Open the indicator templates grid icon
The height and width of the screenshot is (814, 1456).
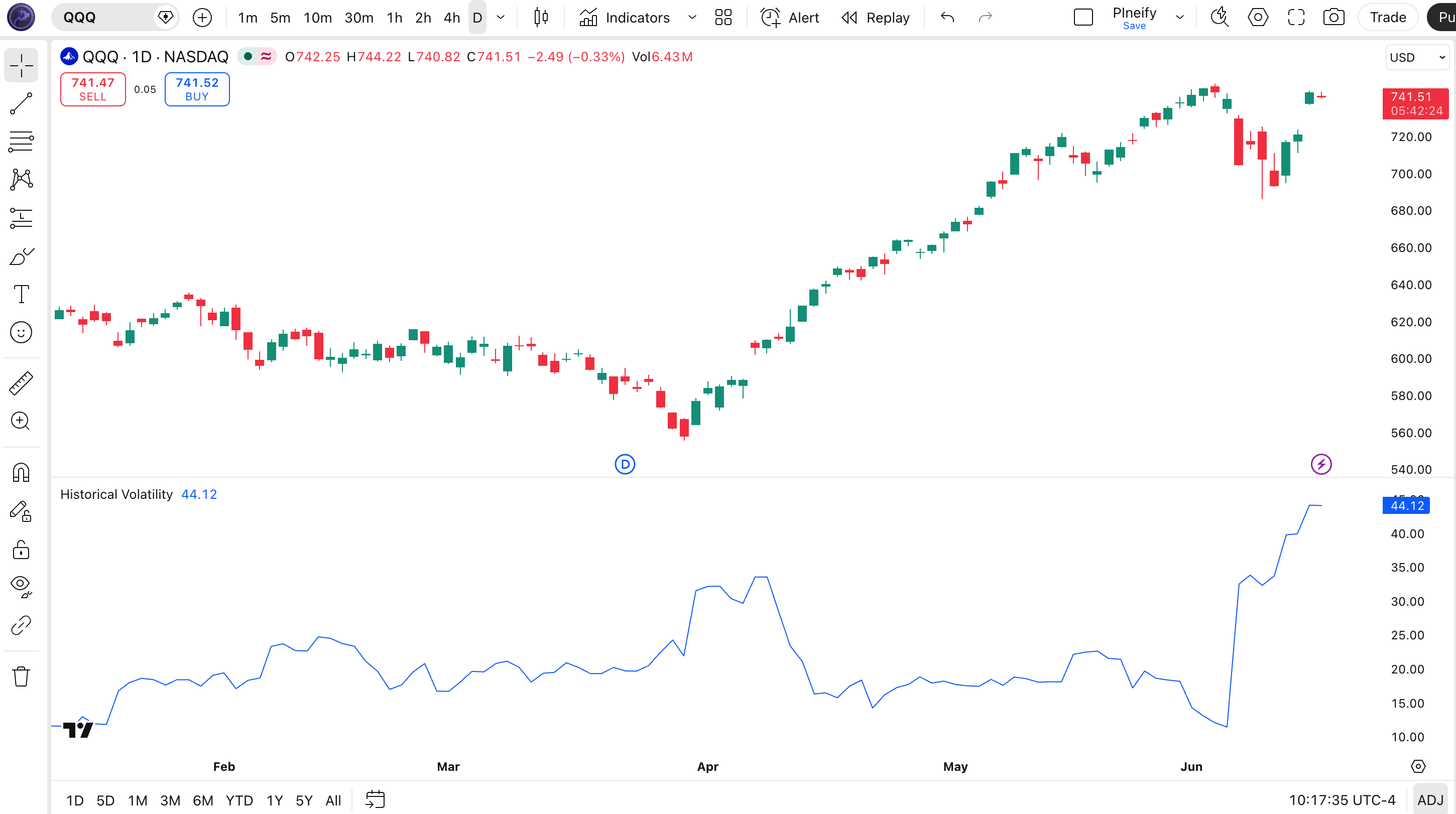pyautogui.click(x=723, y=18)
